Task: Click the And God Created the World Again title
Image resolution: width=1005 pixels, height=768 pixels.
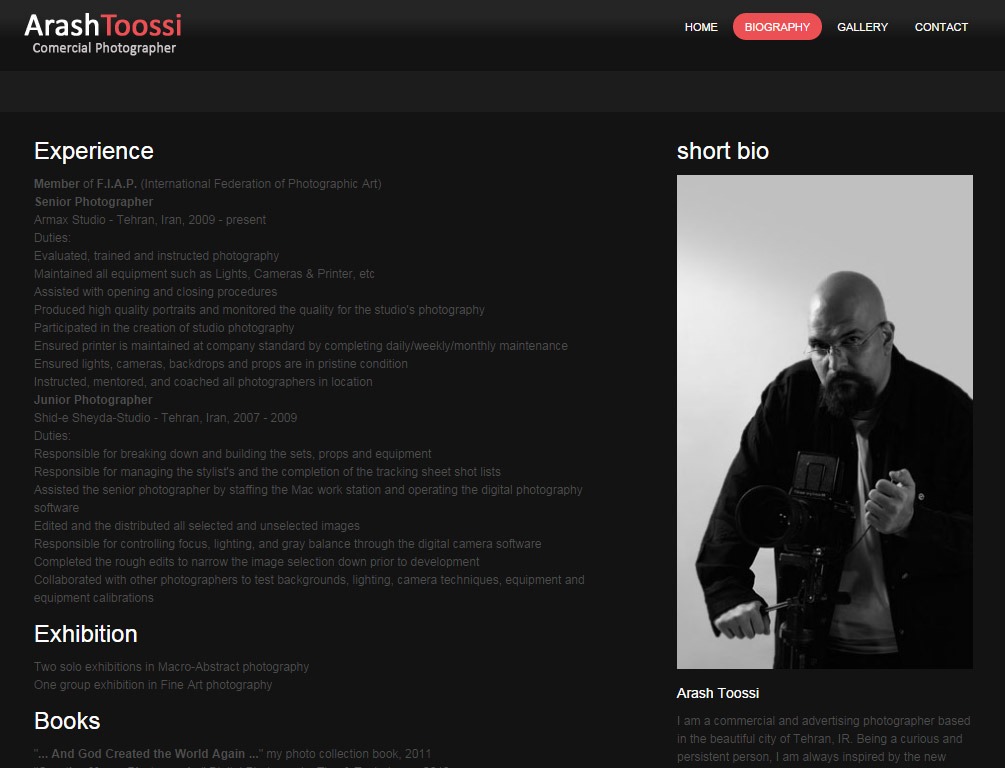Action: pyautogui.click(x=148, y=754)
